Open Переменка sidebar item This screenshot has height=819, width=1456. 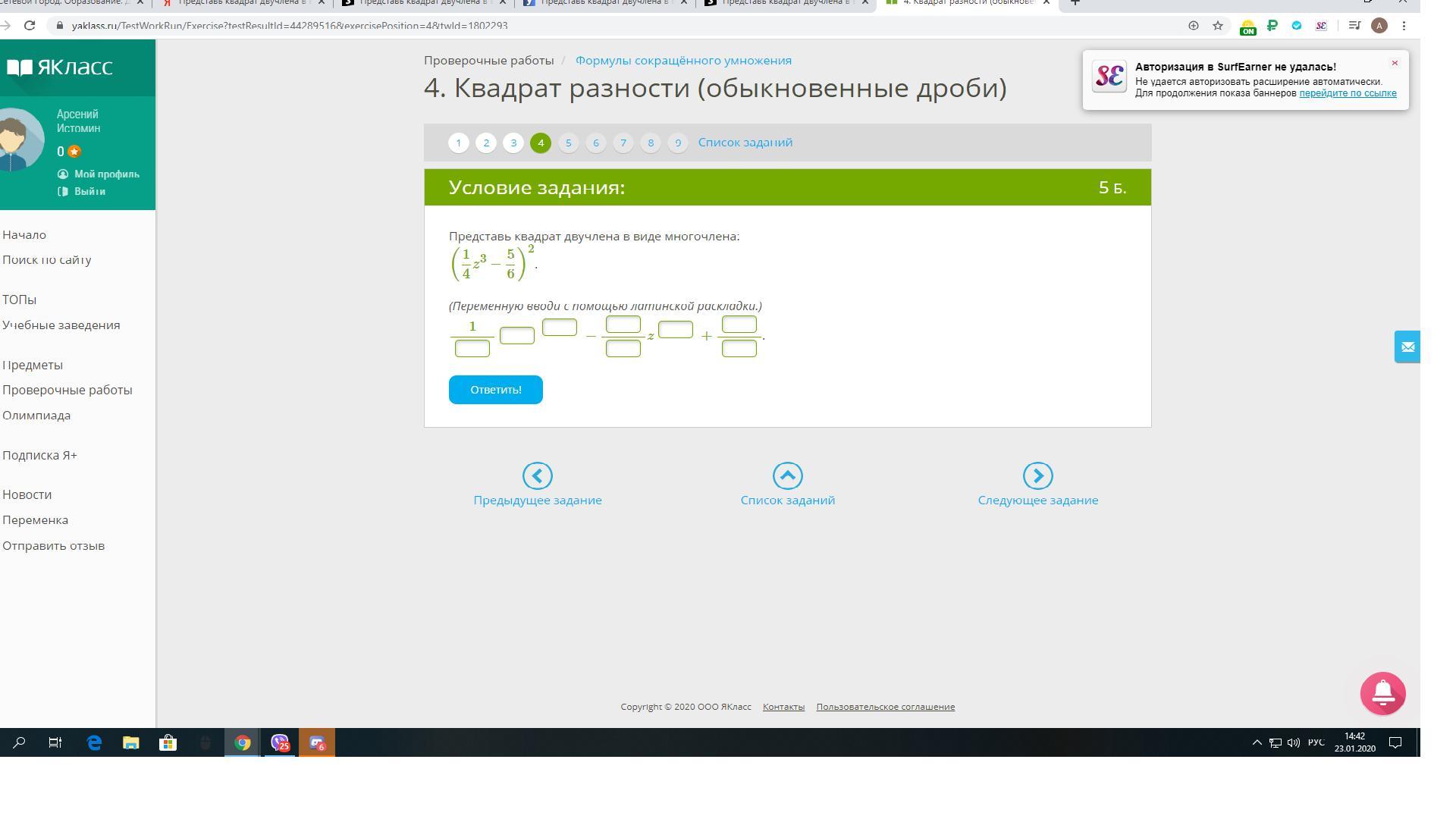[x=36, y=520]
